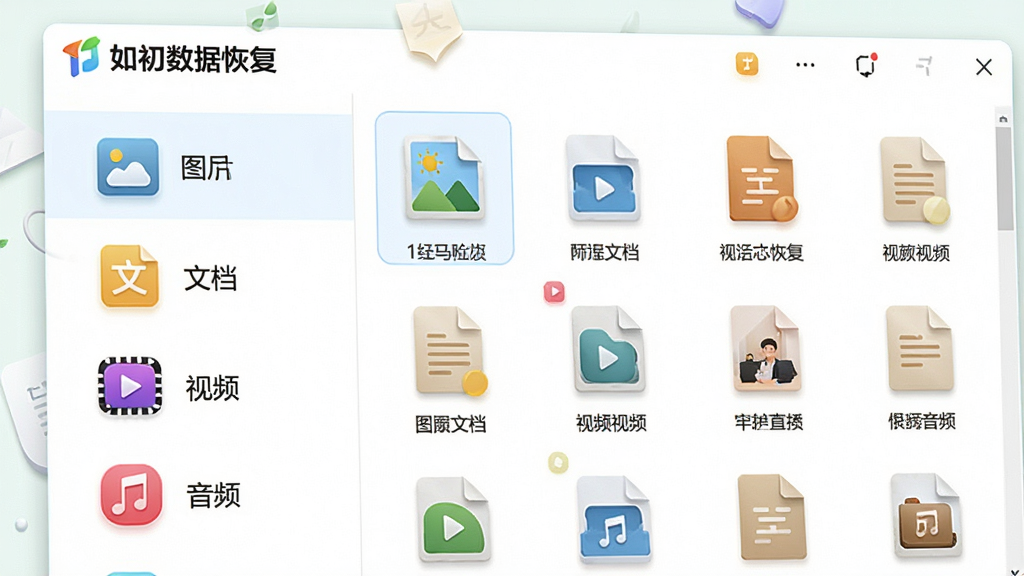Open the blue video file icon in top row

point(603,178)
